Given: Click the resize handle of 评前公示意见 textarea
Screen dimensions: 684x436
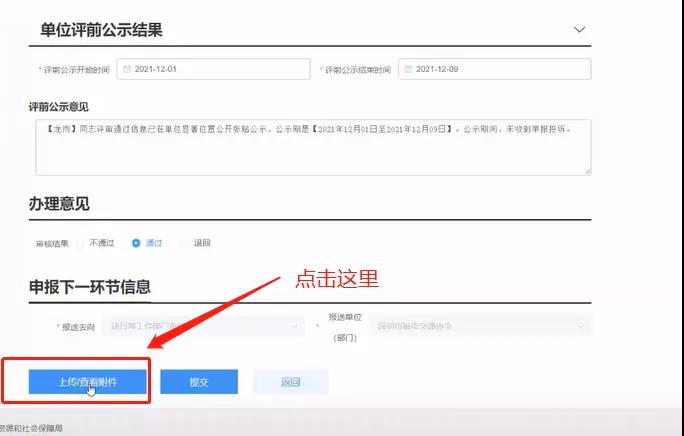Looking at the screenshot, I should (x=587, y=171).
